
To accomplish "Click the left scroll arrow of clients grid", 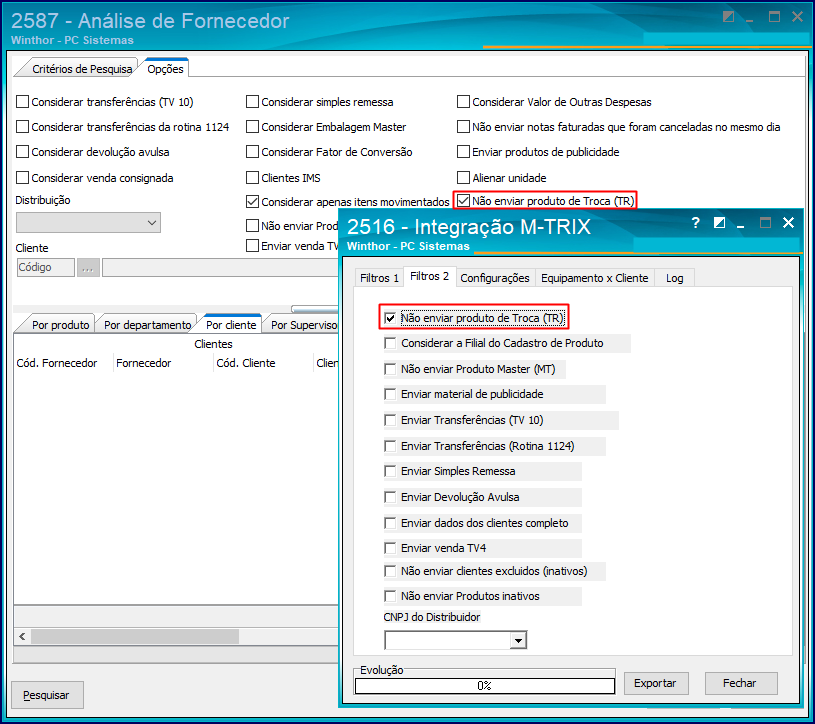I will (x=22, y=636).
